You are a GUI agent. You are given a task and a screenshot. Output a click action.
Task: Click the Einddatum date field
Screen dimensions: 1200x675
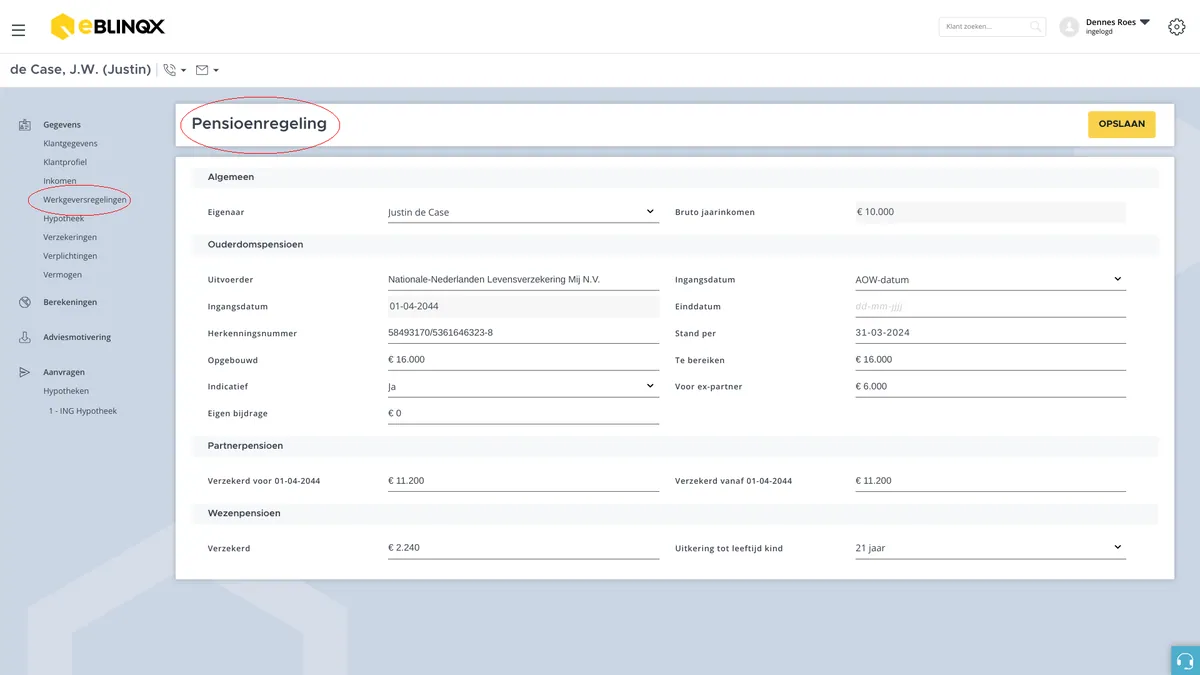(990, 307)
